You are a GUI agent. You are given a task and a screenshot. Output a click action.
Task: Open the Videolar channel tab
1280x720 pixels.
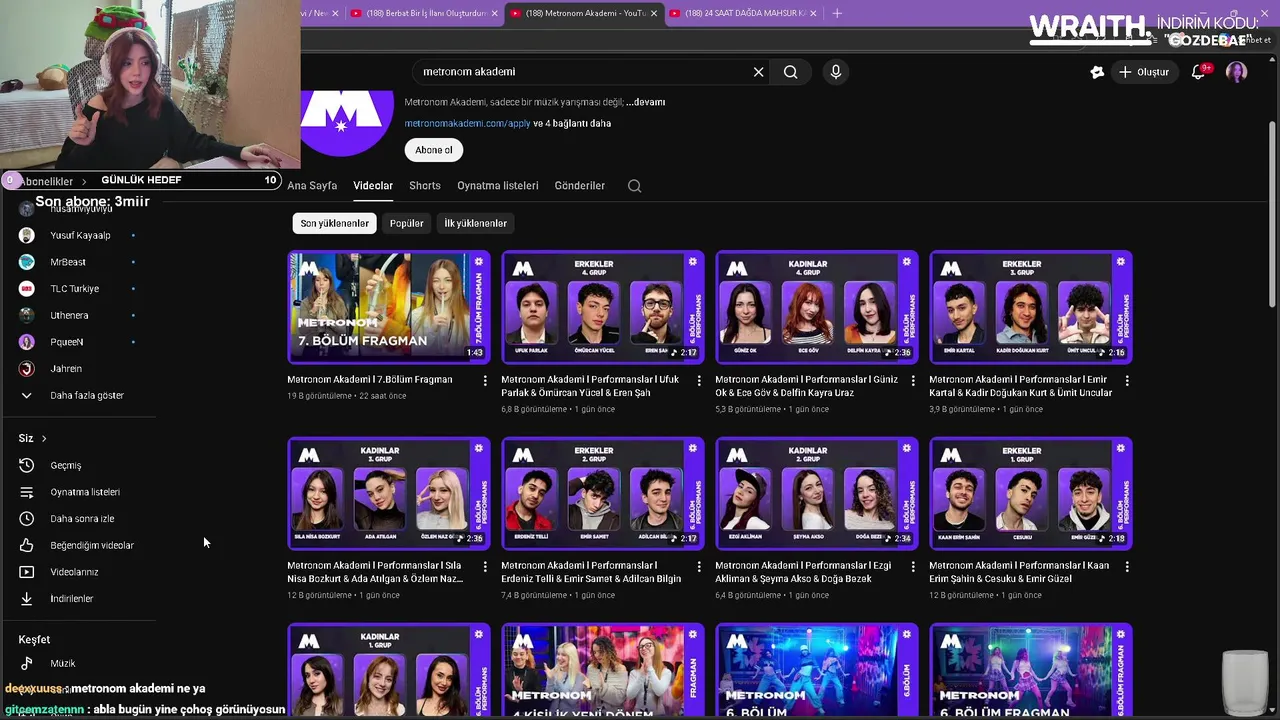click(373, 186)
